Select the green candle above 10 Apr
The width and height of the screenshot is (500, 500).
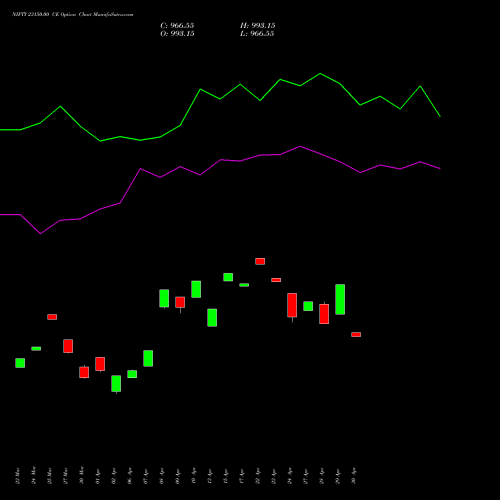[196, 289]
